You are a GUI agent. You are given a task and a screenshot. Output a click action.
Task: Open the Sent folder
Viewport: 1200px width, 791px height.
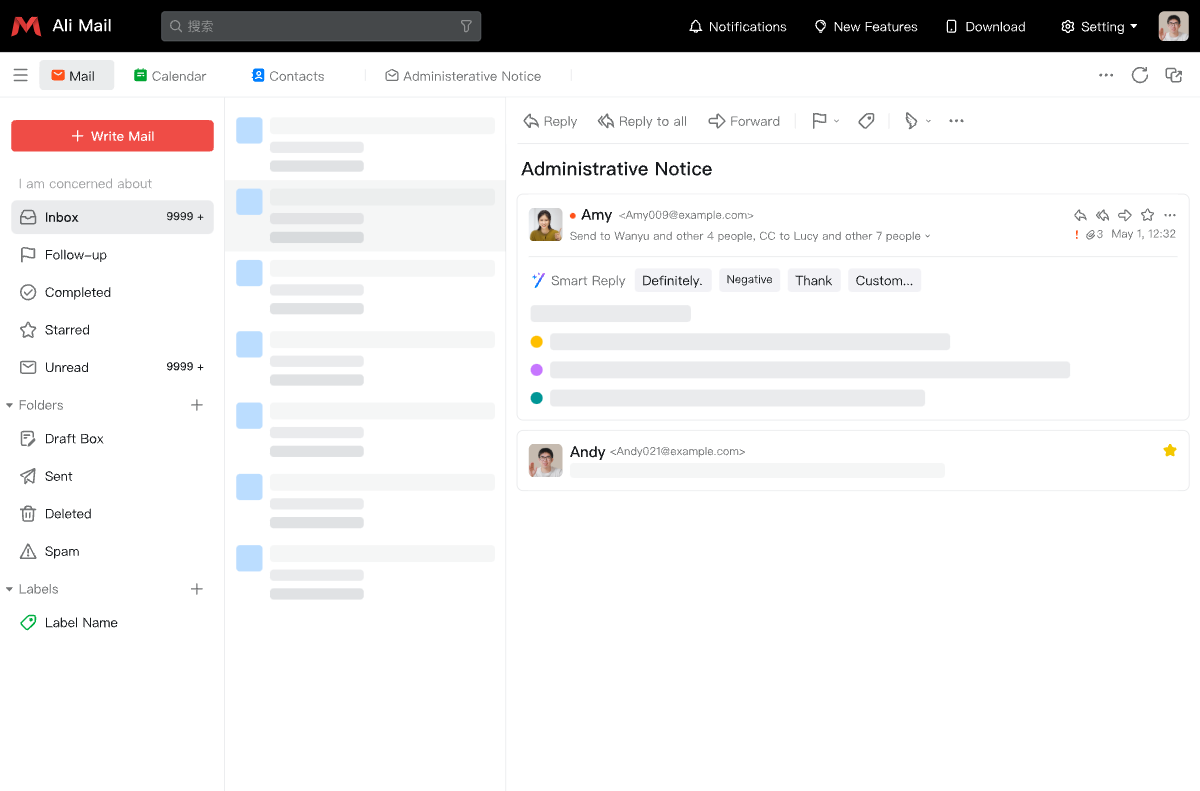click(x=112, y=476)
